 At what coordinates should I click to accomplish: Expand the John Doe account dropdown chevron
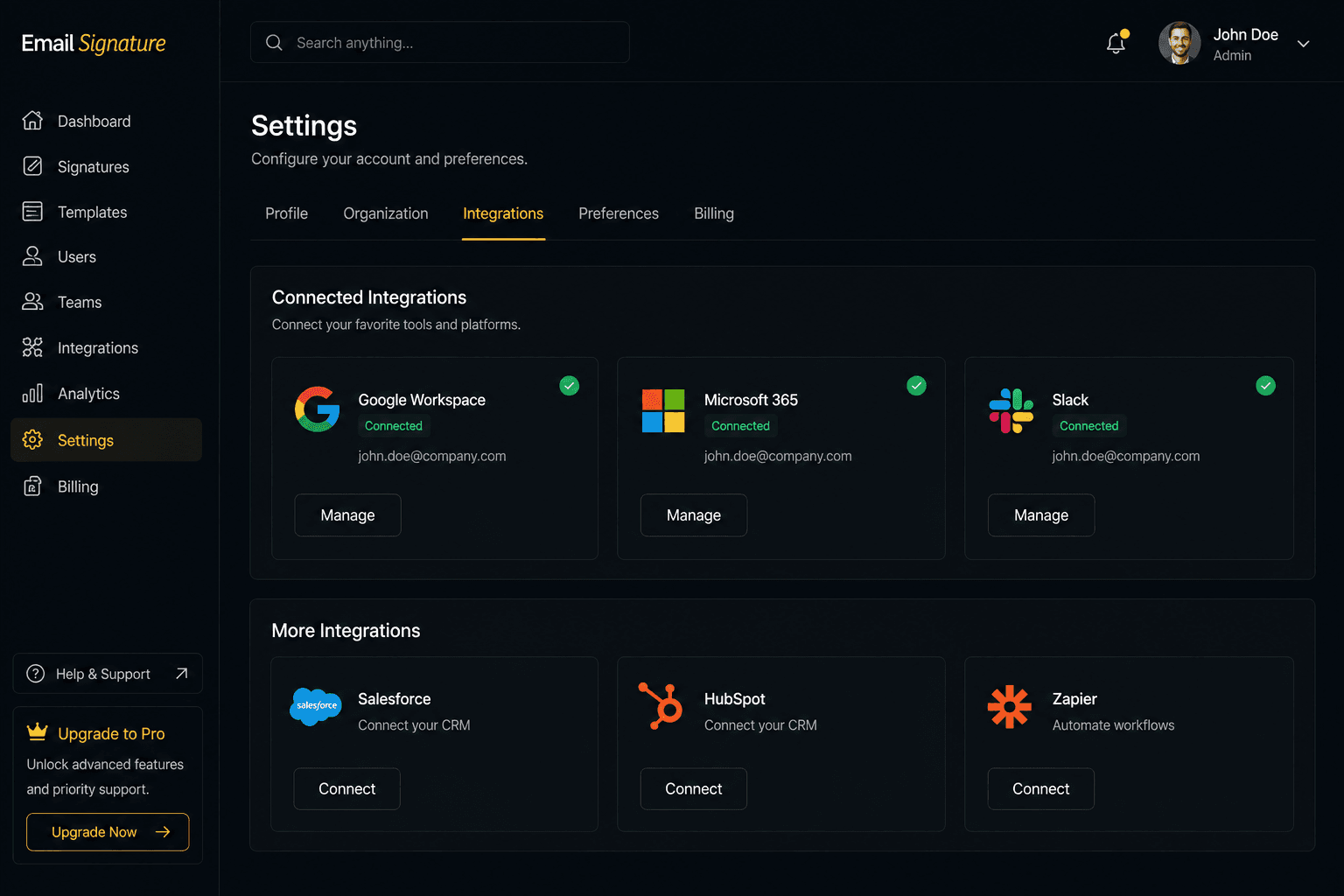point(1303,44)
